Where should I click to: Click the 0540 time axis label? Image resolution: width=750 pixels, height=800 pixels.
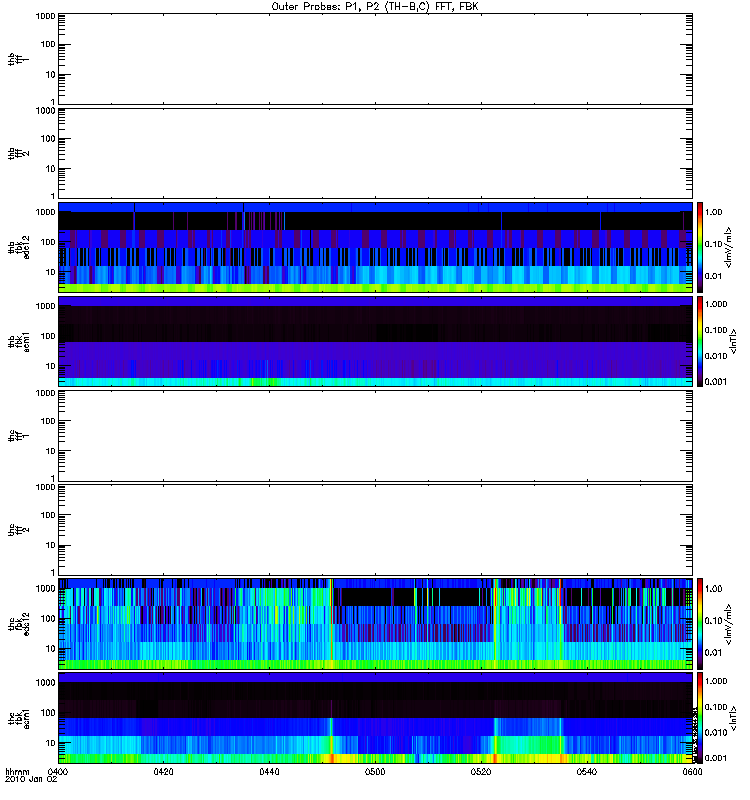coord(587,771)
